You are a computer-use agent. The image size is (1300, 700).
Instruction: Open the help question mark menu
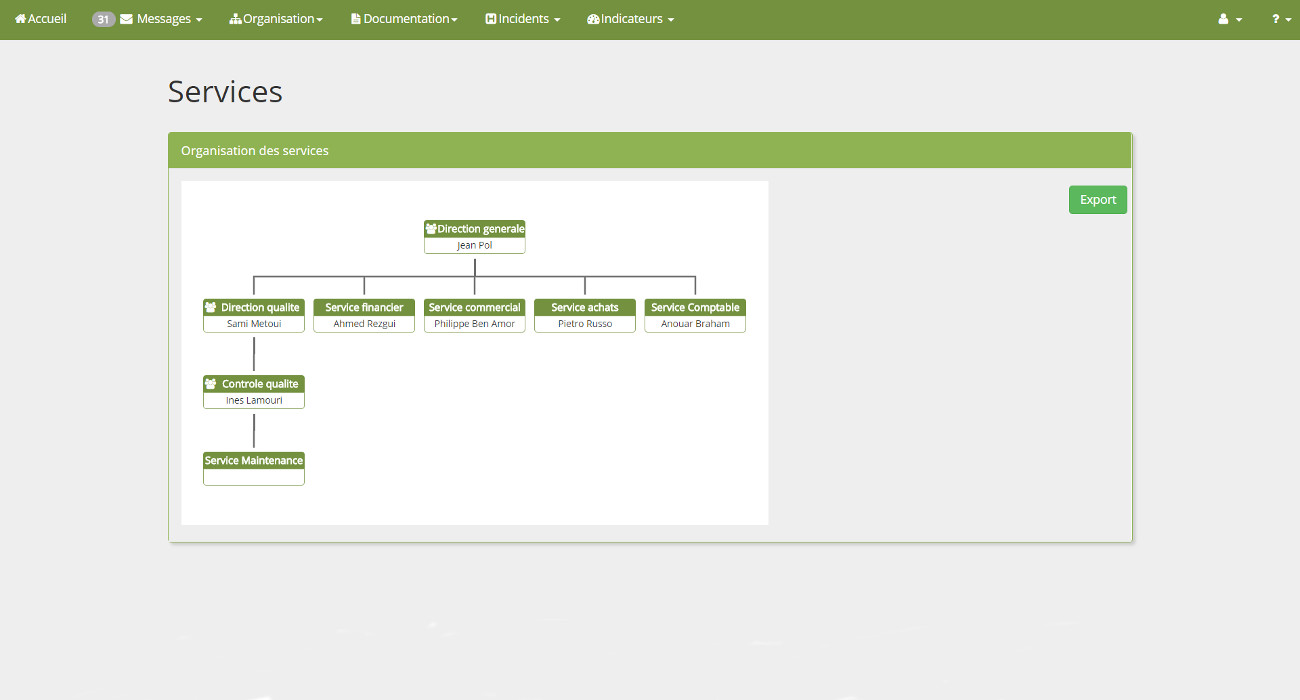coord(1281,19)
